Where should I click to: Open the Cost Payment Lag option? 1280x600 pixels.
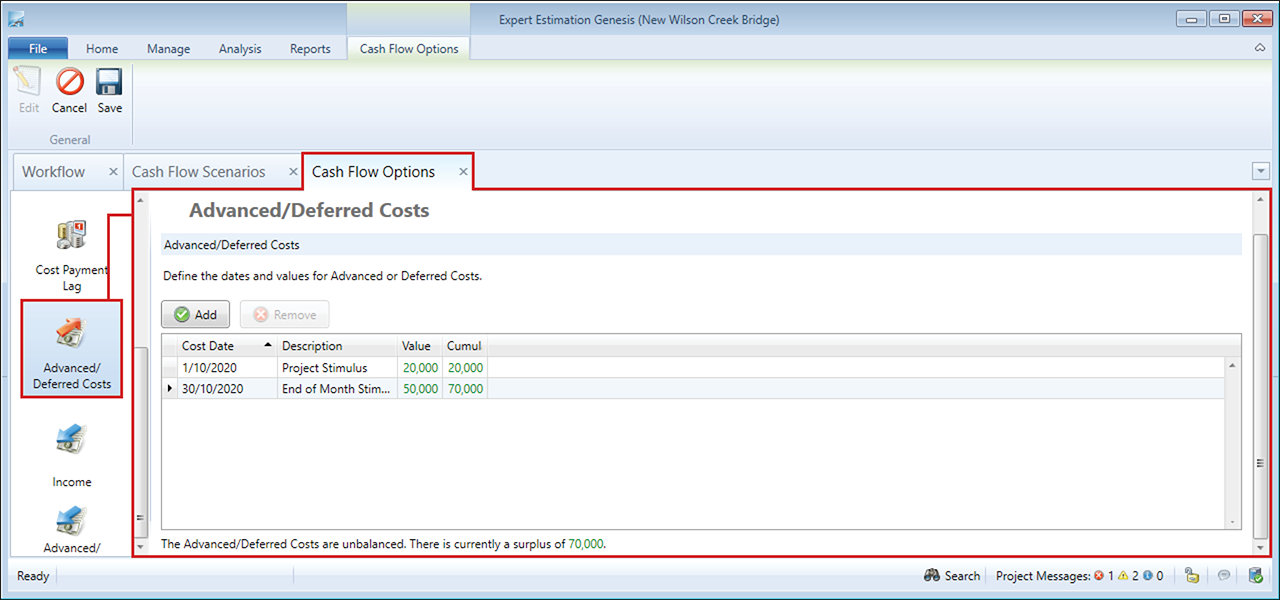click(72, 236)
